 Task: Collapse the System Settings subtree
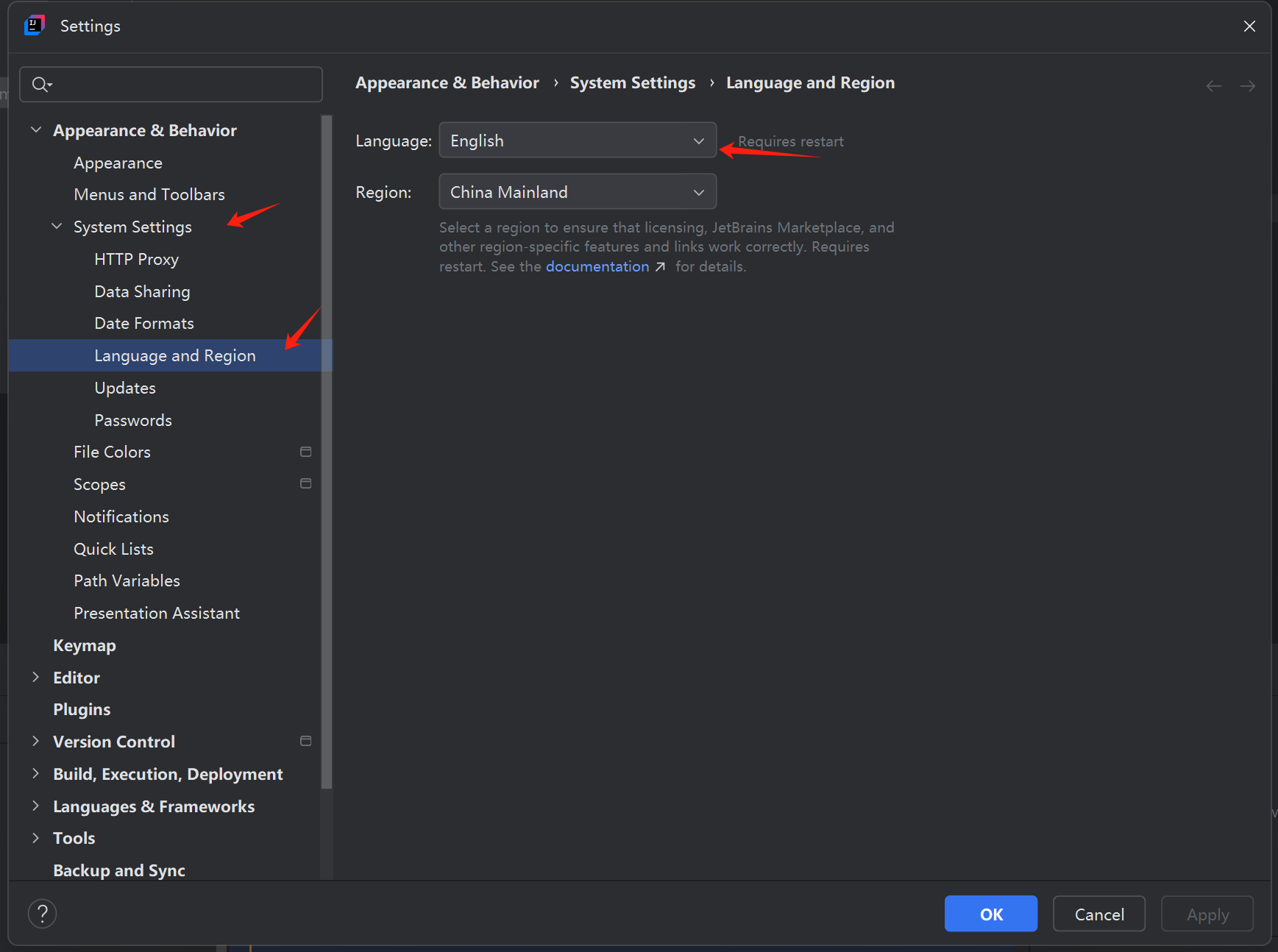pyautogui.click(x=57, y=227)
